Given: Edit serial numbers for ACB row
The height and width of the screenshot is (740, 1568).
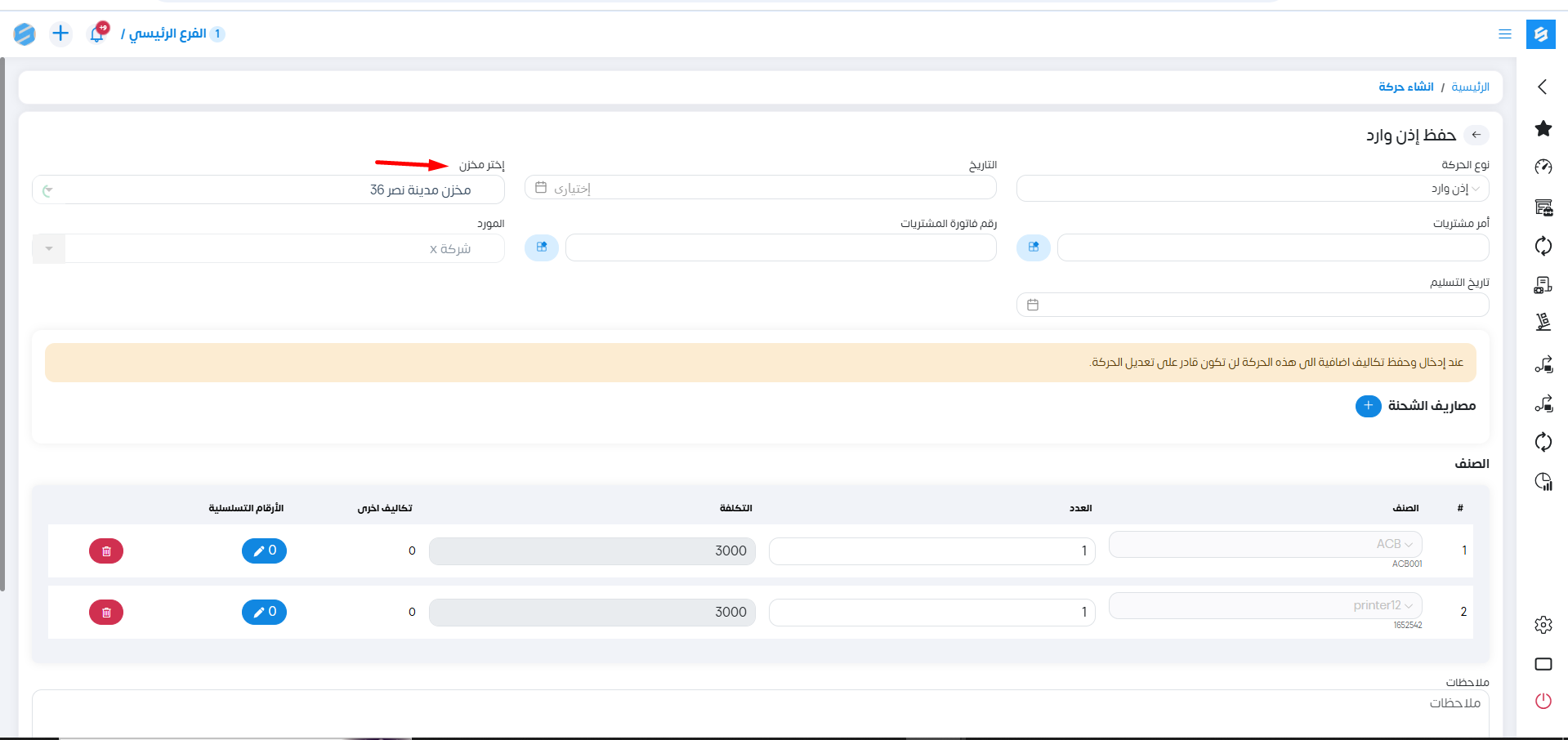Looking at the screenshot, I should click(x=264, y=551).
